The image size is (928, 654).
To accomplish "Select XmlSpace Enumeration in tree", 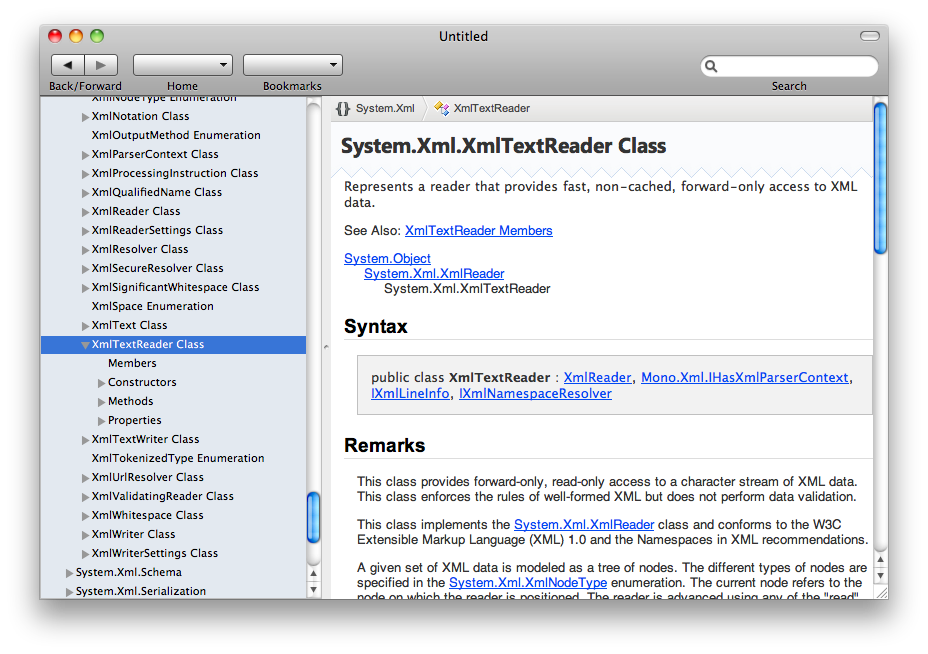I will coord(152,306).
